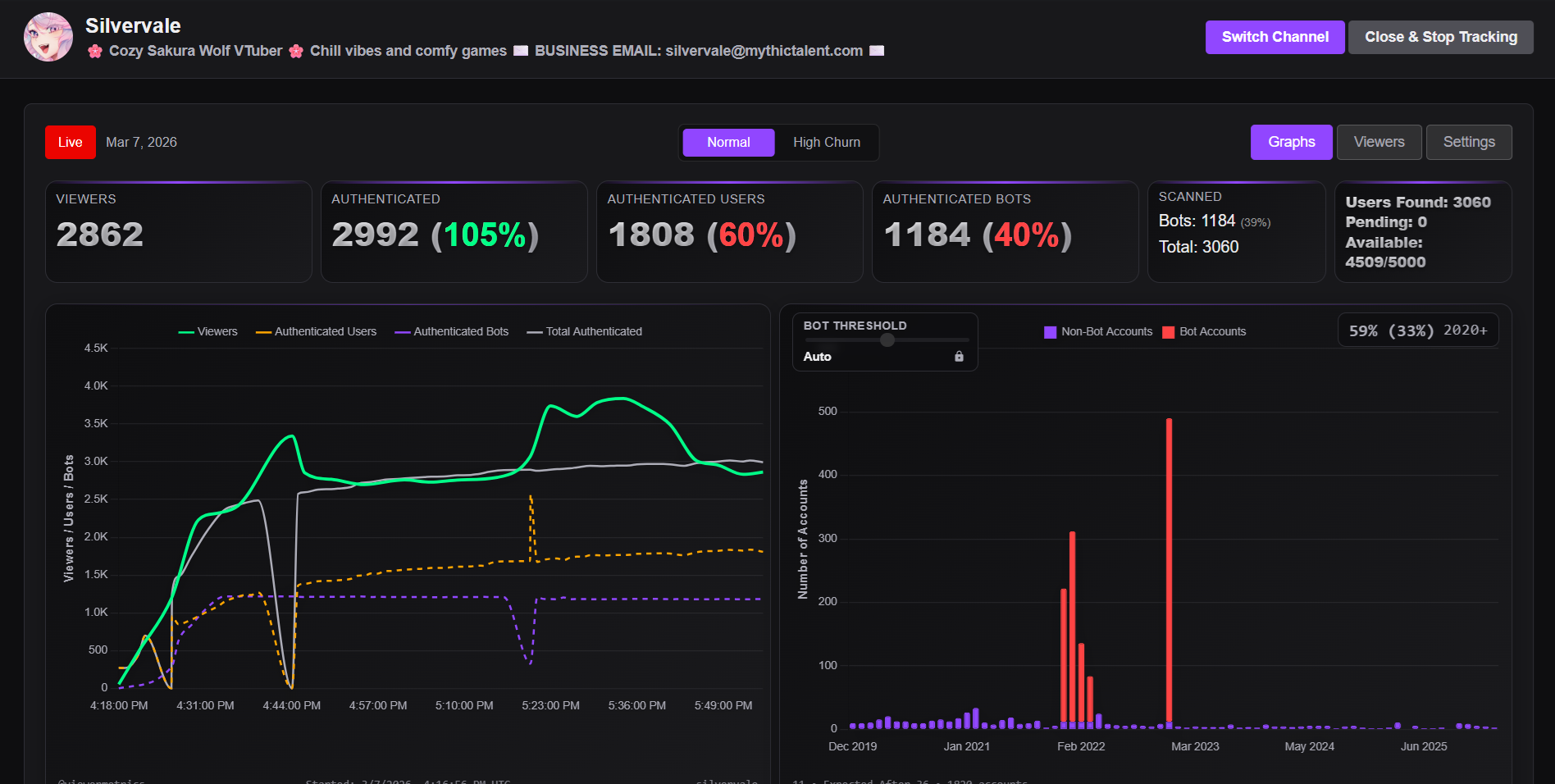Click the tallest red bot accounts bar
This screenshot has height=784, width=1555.
pyautogui.click(x=1169, y=571)
